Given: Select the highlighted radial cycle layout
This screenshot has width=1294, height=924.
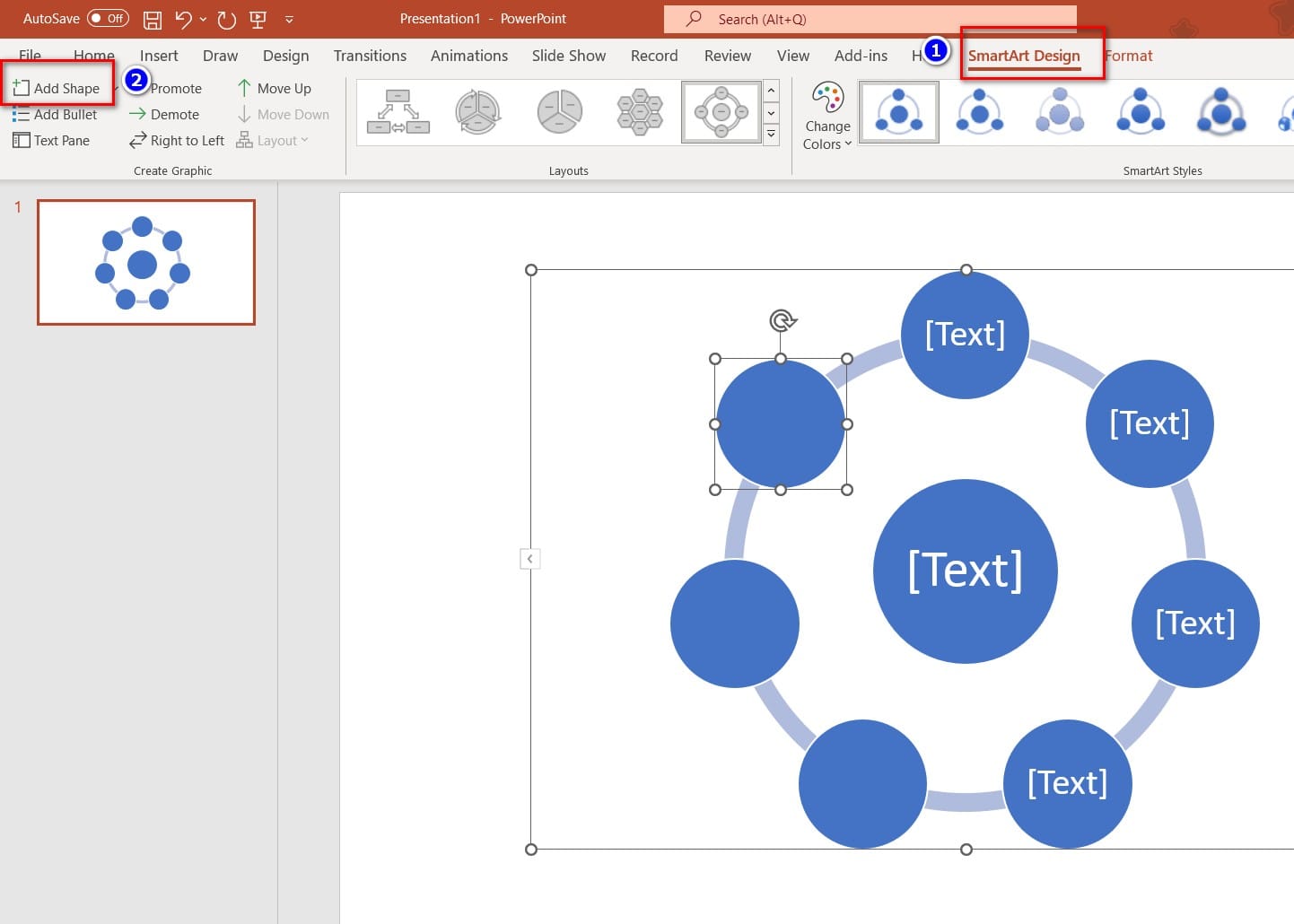Looking at the screenshot, I should coord(721,112).
